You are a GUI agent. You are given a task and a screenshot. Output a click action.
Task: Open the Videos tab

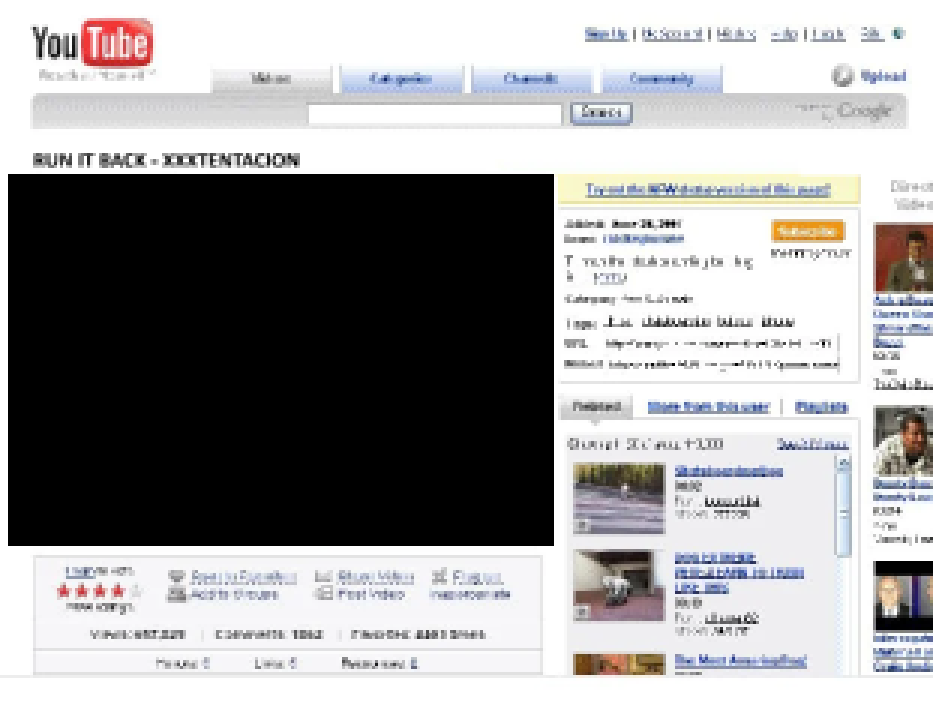click(x=271, y=79)
